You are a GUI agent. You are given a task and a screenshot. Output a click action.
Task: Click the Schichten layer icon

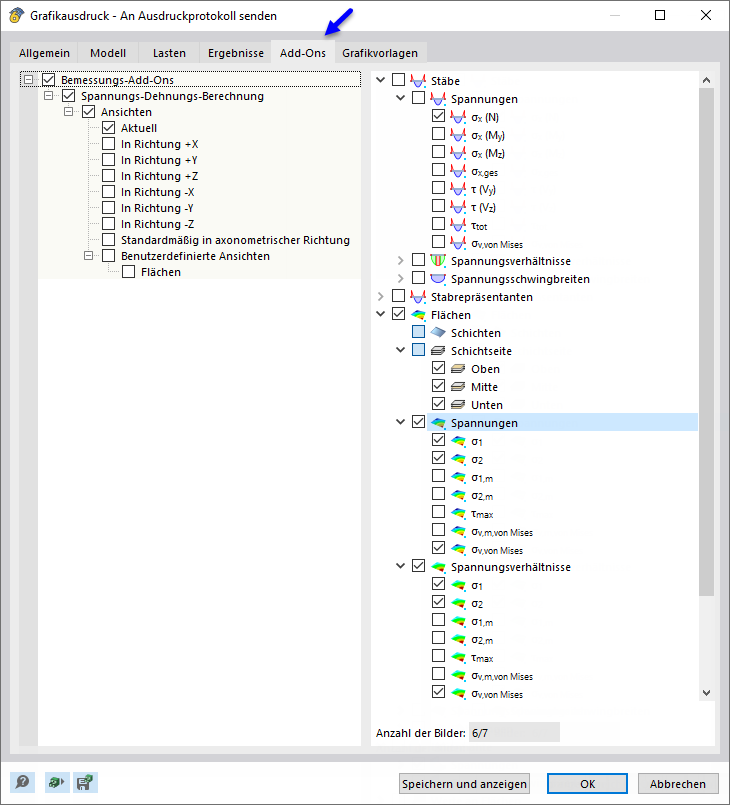point(438,333)
